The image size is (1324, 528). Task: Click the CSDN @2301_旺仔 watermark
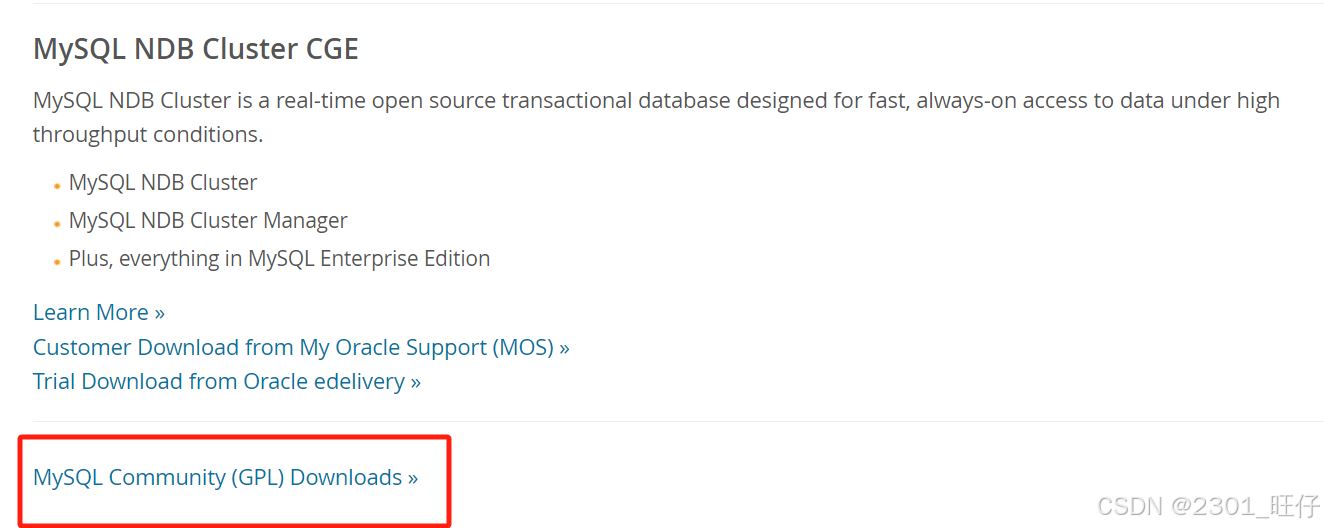coord(1208,506)
